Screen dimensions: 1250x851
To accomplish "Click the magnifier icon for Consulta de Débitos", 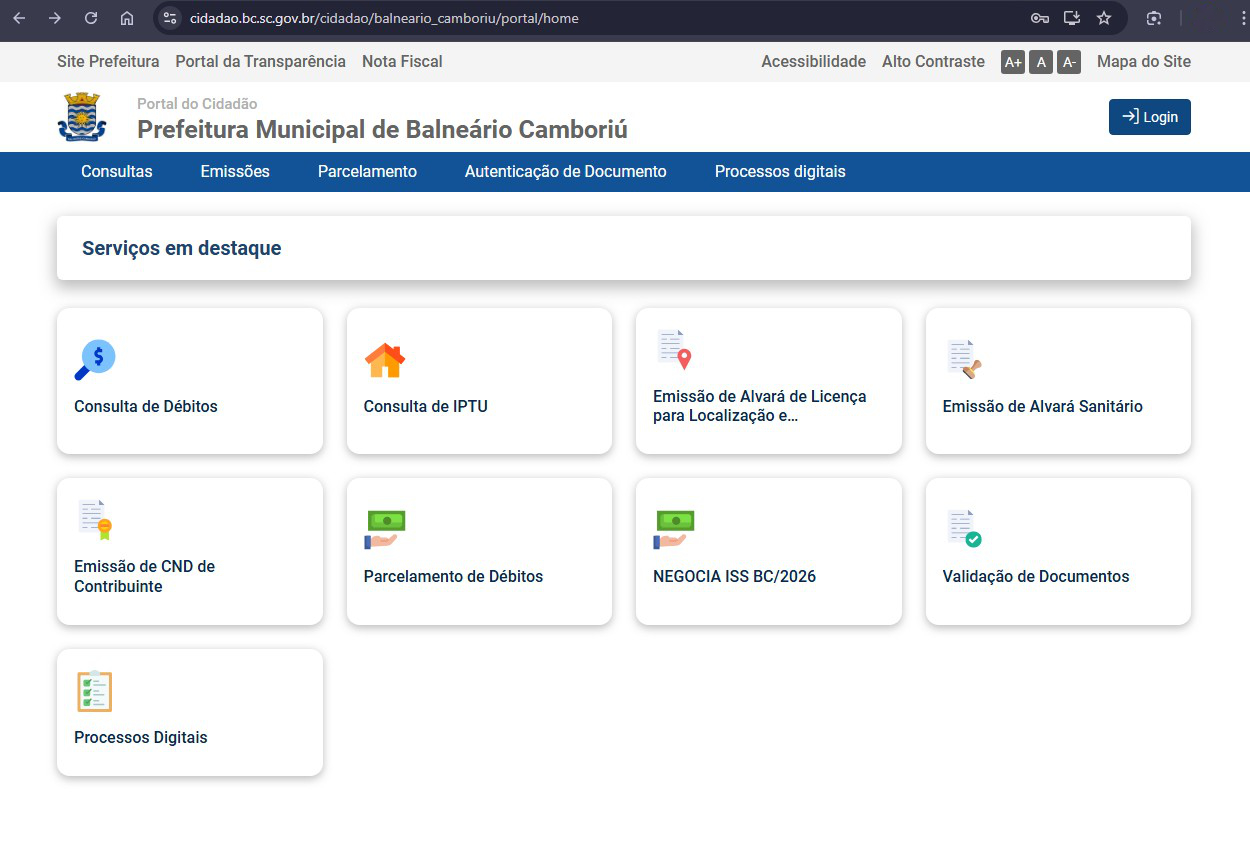I will pyautogui.click(x=95, y=360).
